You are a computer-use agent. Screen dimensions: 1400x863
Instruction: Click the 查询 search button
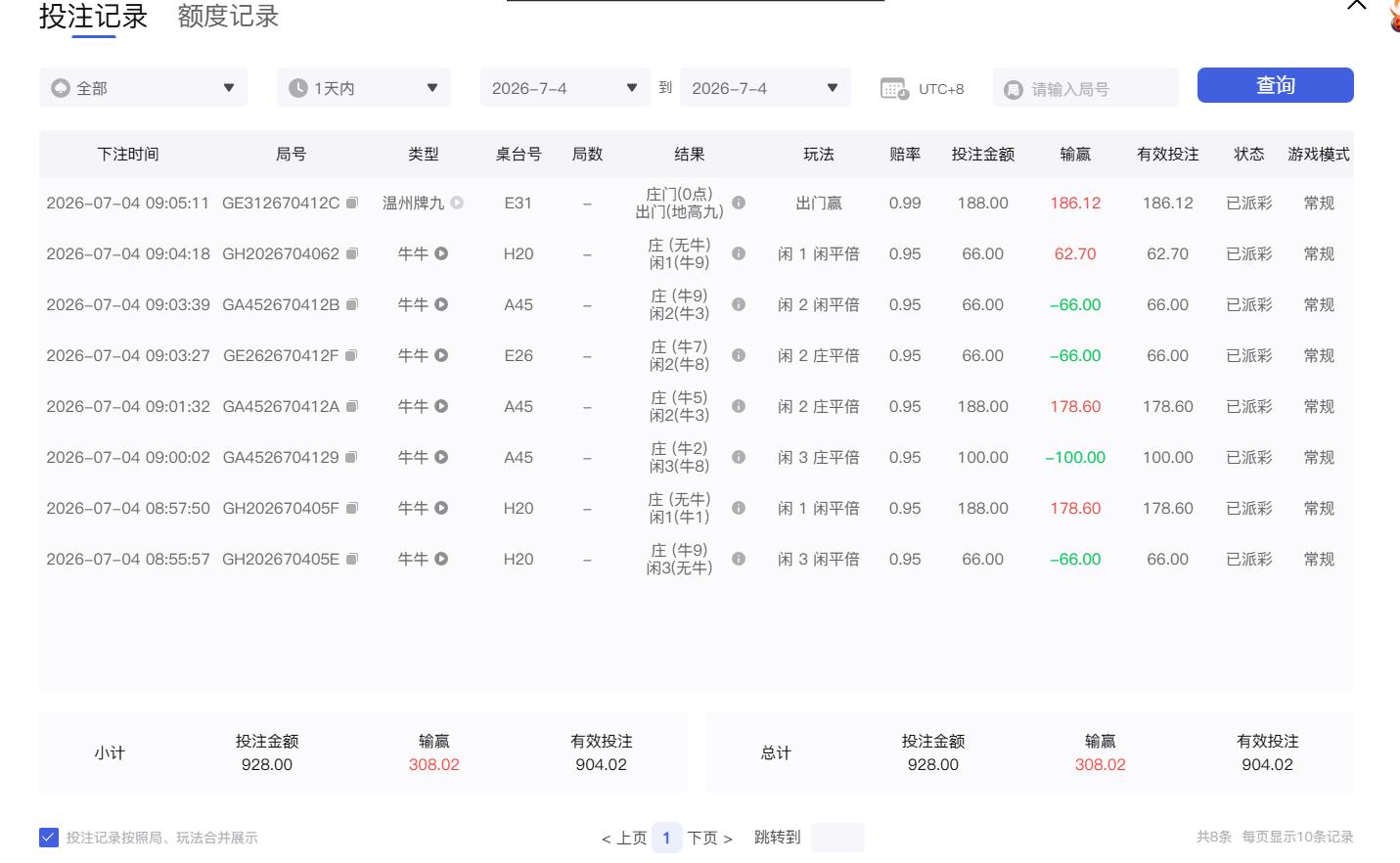coord(1276,85)
